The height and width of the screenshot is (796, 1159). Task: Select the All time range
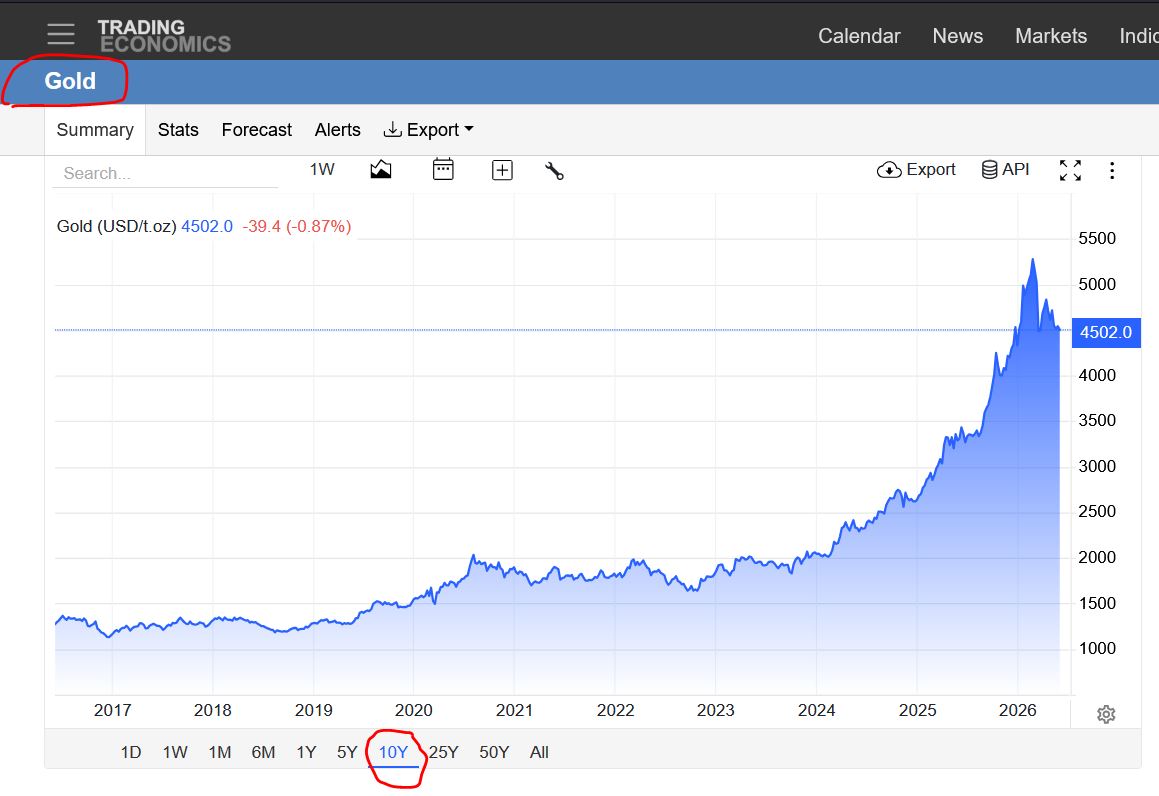(x=539, y=752)
